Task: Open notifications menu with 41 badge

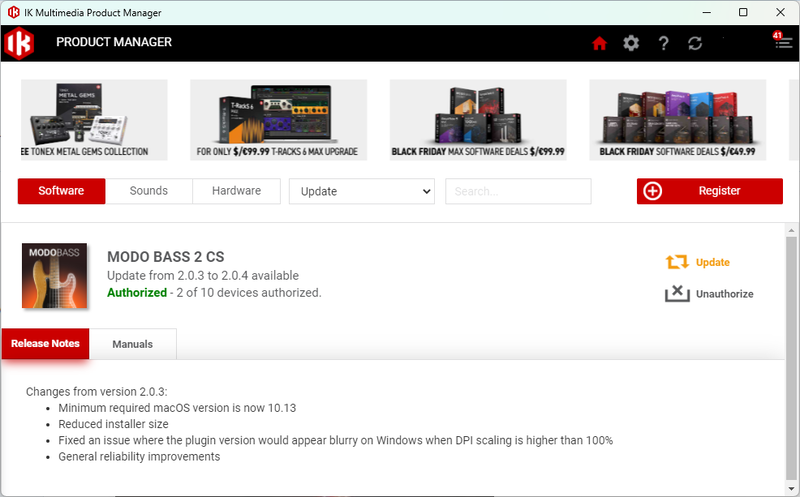Action: (x=783, y=41)
